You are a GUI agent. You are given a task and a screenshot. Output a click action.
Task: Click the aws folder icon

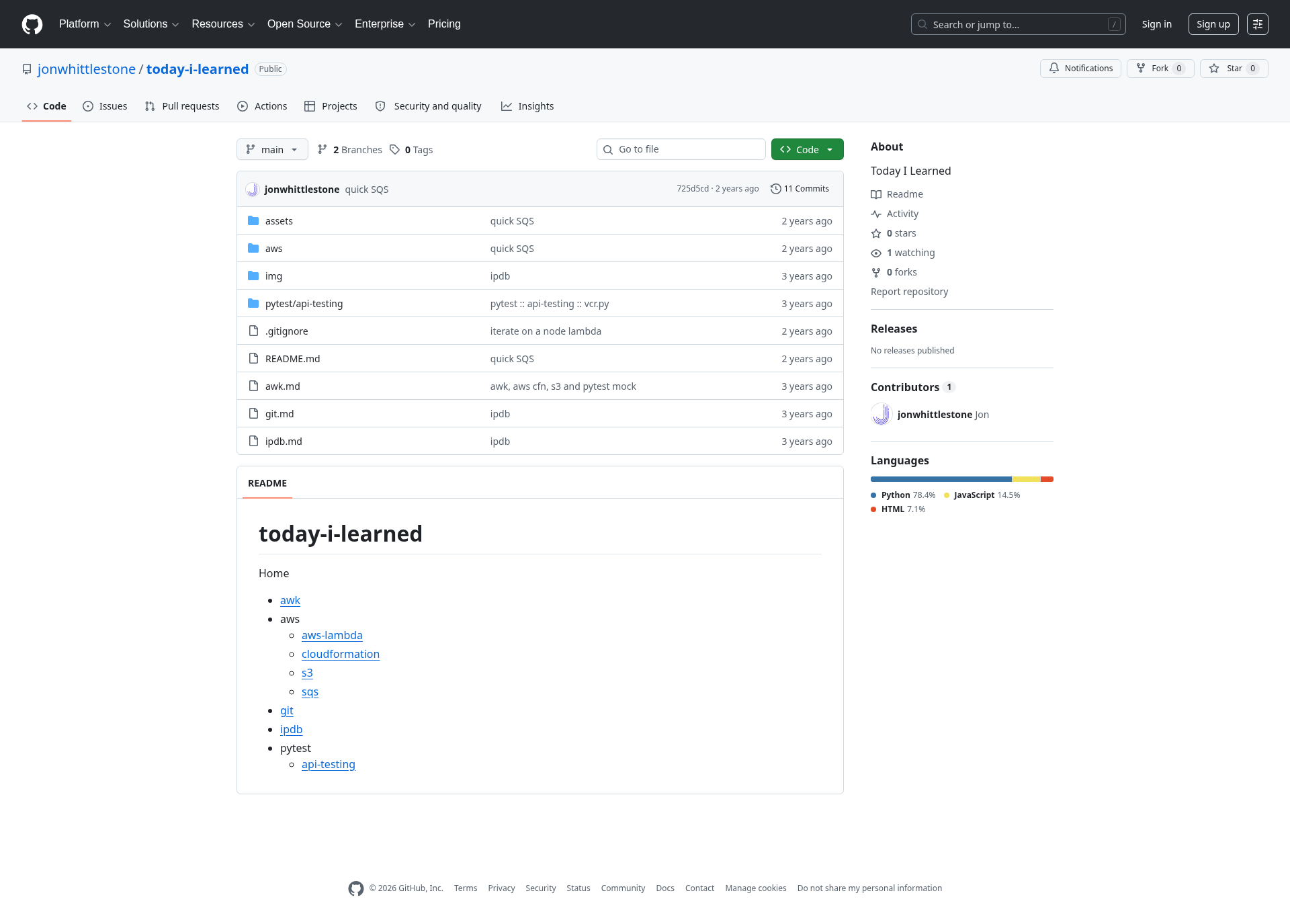click(x=253, y=248)
